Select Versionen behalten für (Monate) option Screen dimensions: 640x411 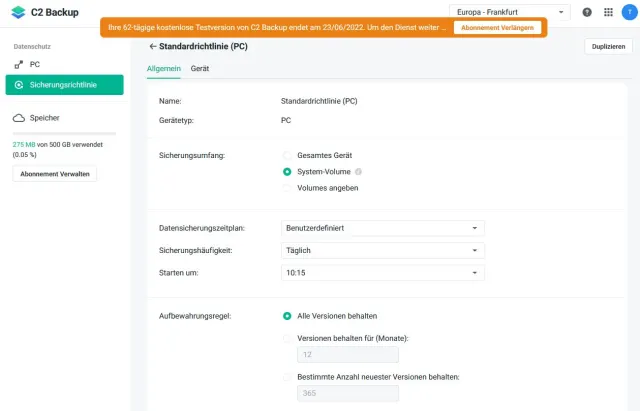(287, 338)
